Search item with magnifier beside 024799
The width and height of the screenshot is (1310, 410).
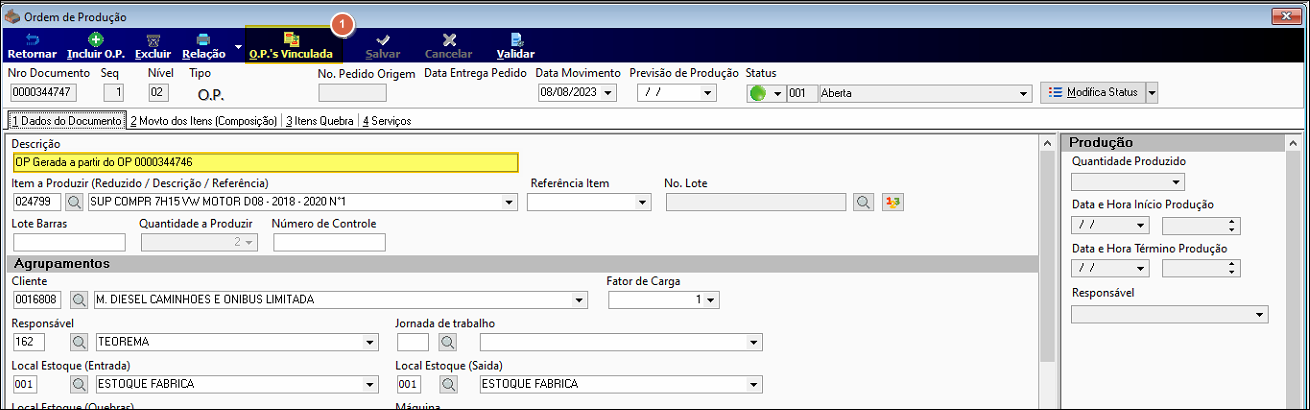tap(75, 202)
